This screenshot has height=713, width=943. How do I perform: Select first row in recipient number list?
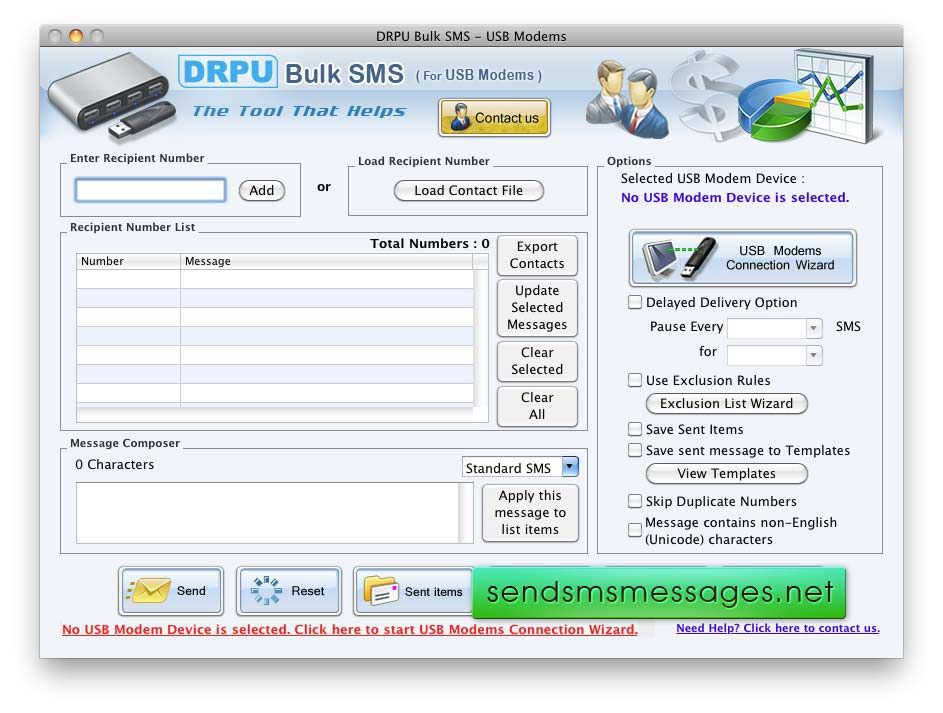pyautogui.click(x=275, y=278)
